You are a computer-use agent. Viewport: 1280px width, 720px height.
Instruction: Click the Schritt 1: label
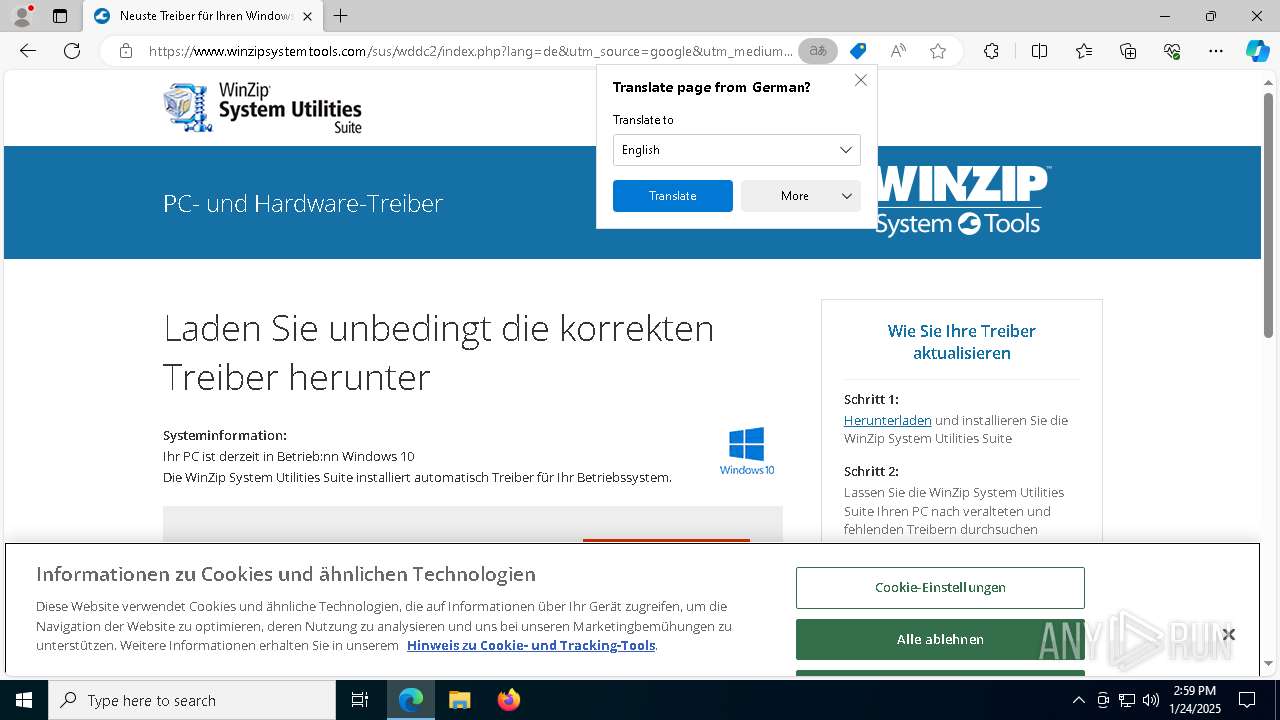click(871, 399)
